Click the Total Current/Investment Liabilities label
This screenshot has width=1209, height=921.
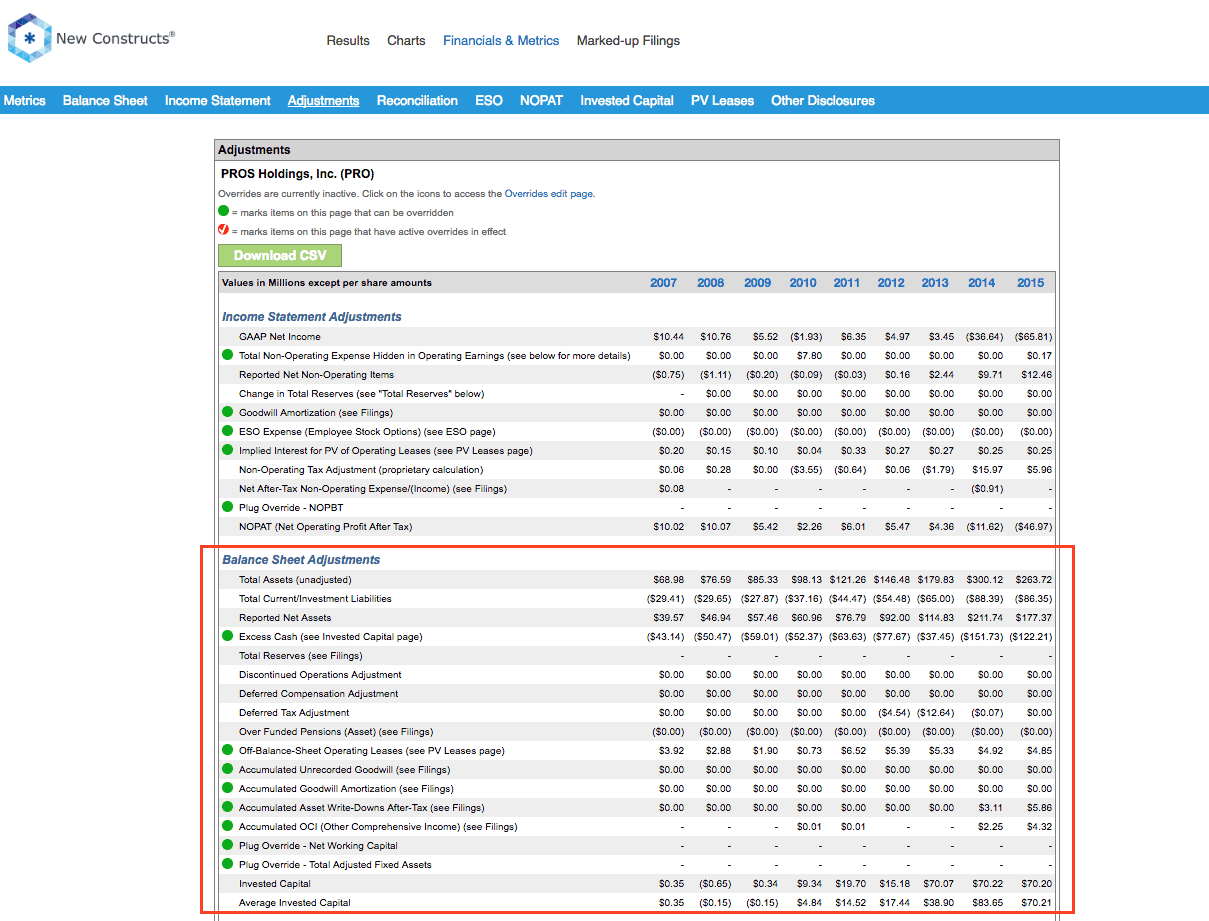click(315, 599)
